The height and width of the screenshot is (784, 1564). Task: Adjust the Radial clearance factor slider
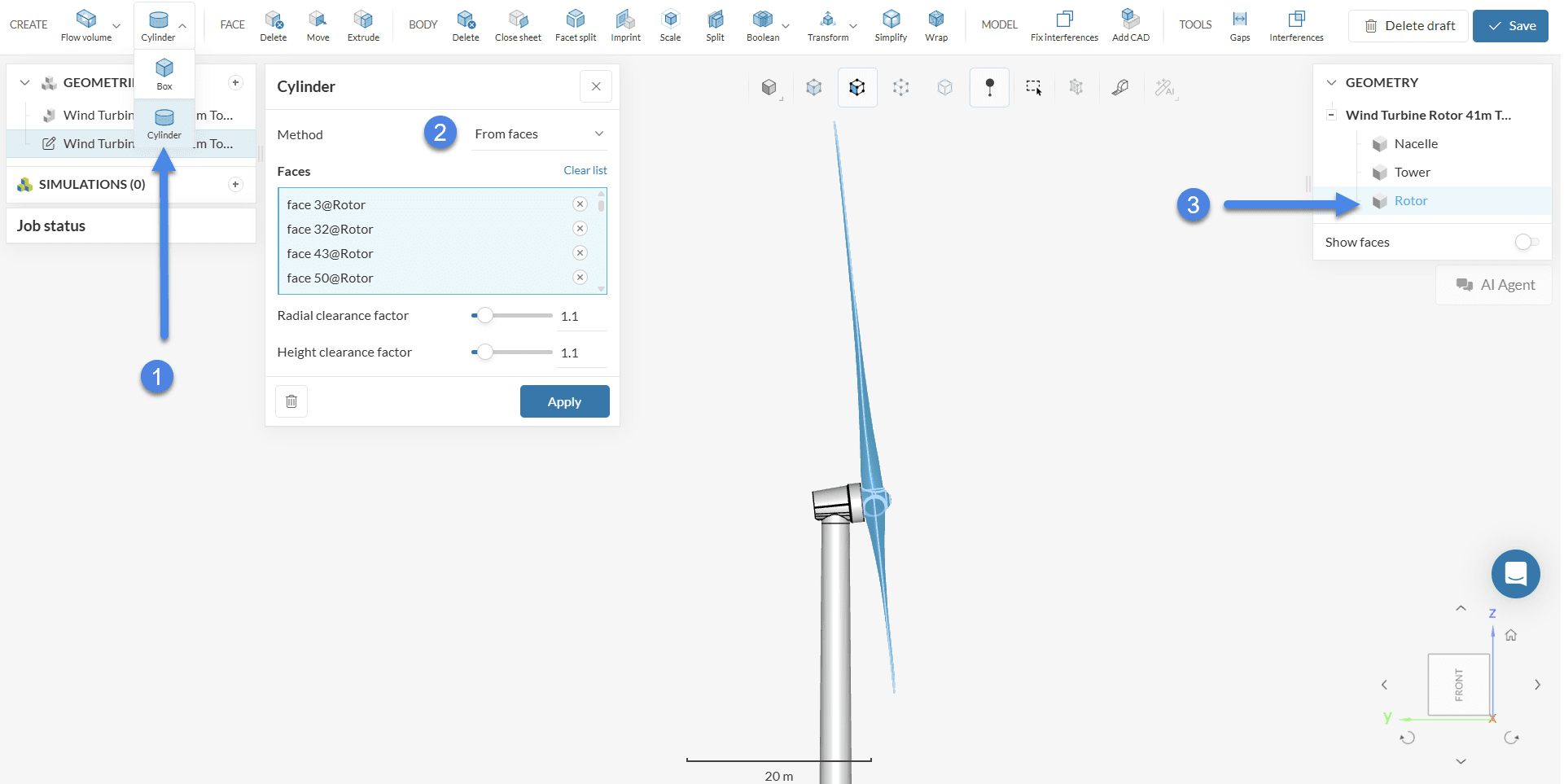coord(485,316)
